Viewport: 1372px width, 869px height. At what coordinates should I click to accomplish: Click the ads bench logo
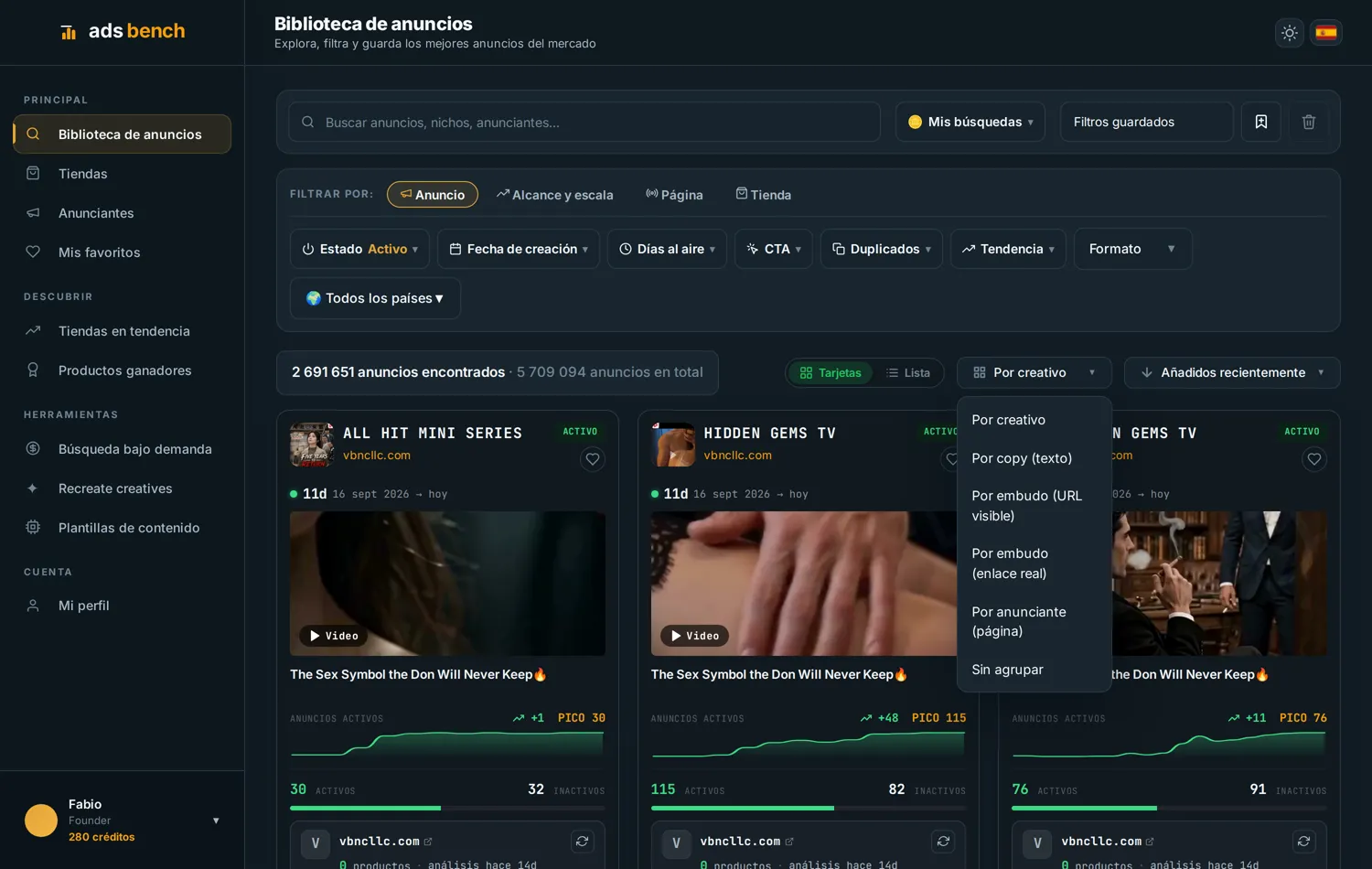123,32
